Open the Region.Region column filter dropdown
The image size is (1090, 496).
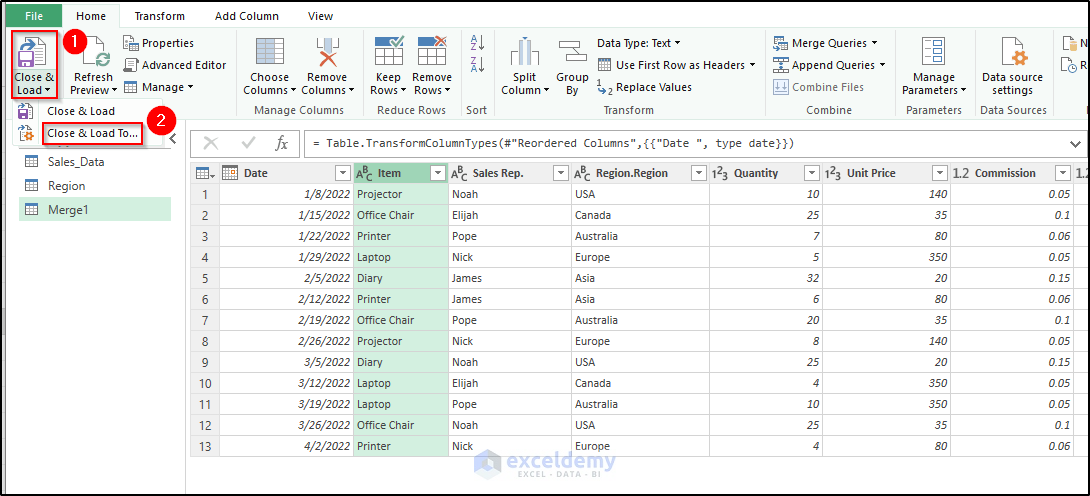coord(699,173)
